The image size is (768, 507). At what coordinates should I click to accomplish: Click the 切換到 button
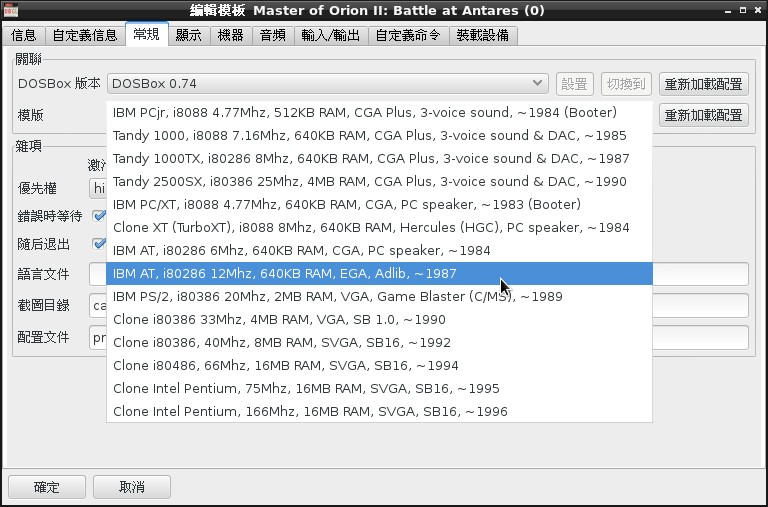(x=626, y=84)
